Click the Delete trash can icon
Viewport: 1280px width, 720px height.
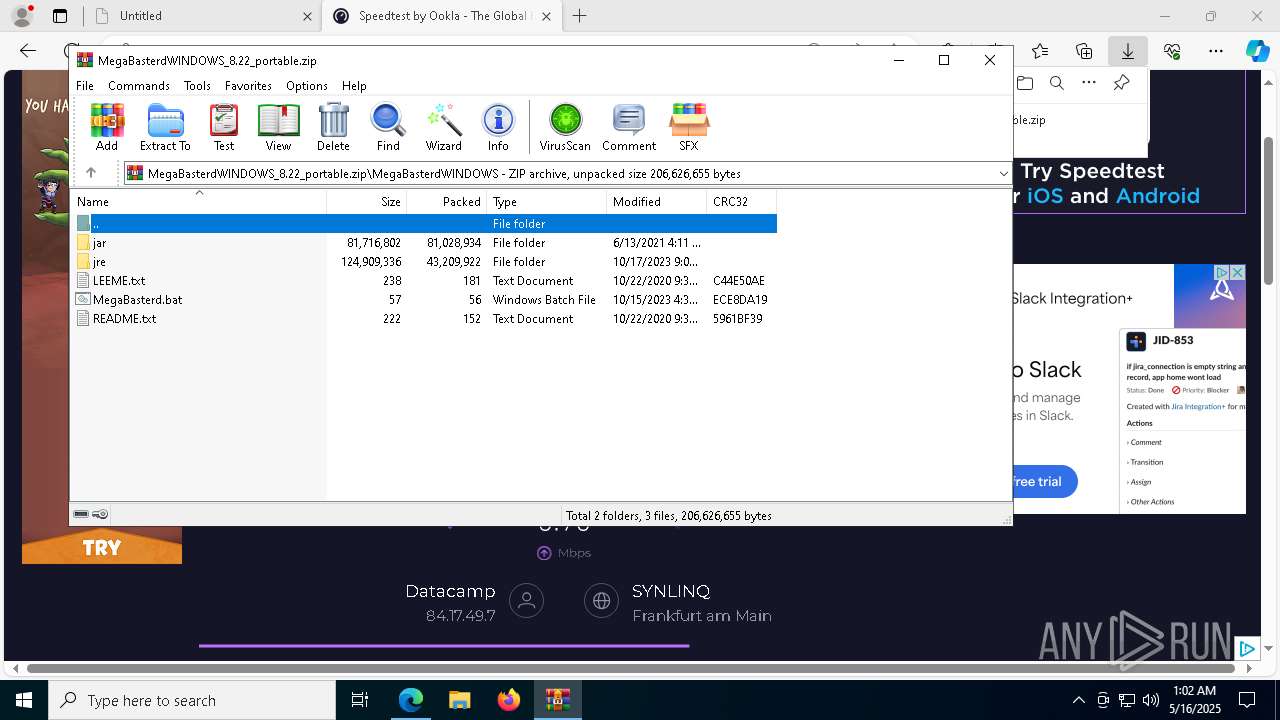coord(333,127)
